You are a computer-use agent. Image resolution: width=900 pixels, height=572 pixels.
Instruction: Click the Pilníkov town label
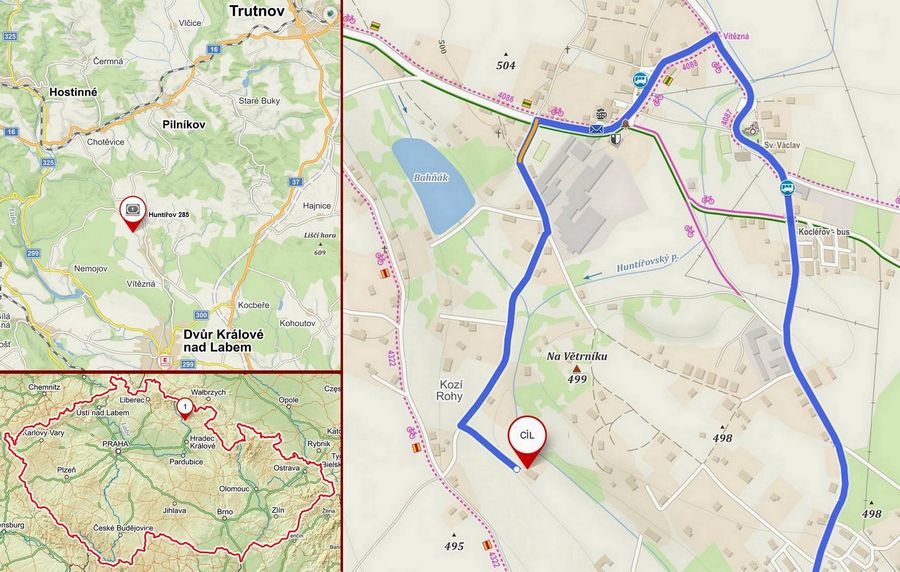point(184,124)
